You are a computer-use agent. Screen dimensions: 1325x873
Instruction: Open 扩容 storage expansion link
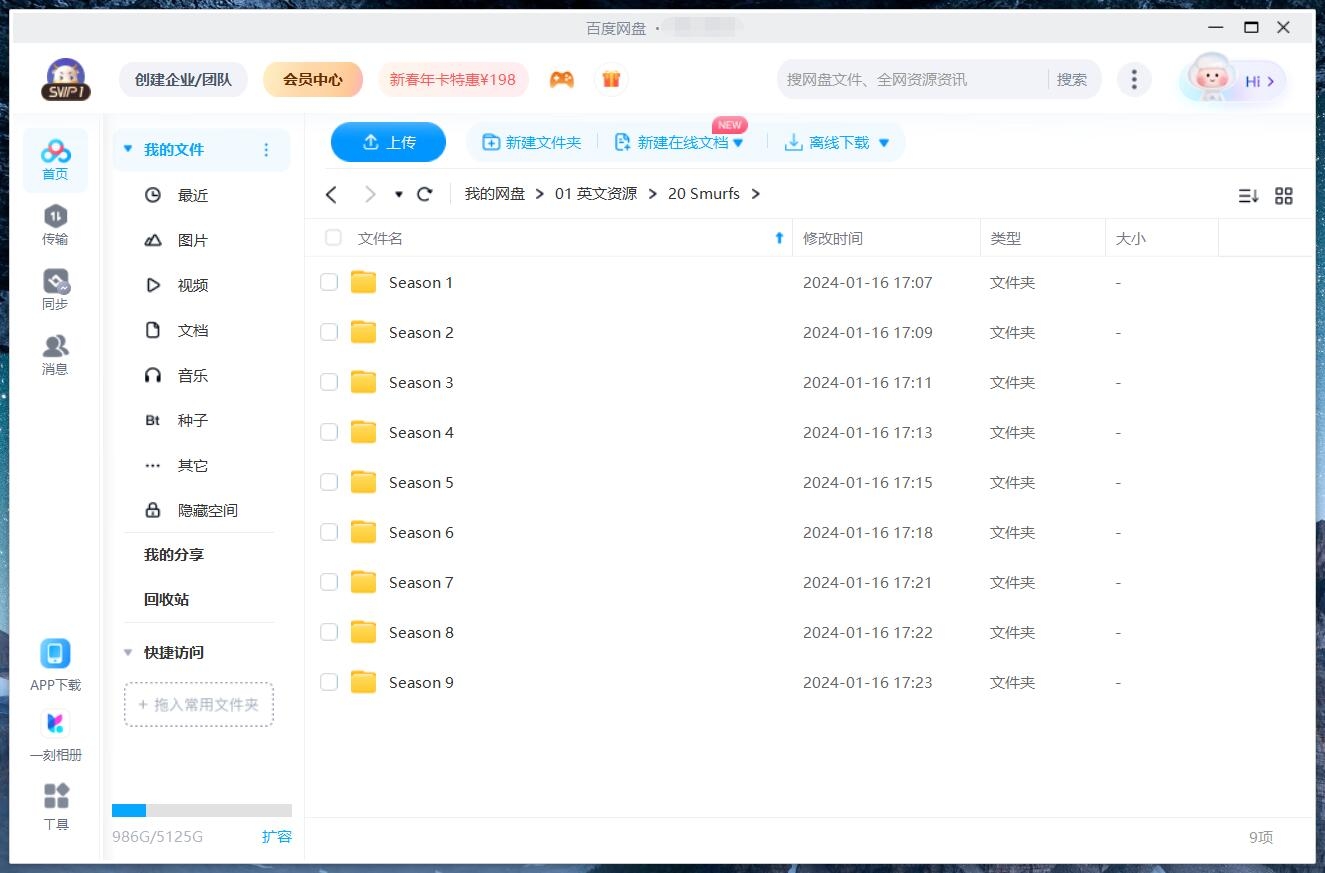(277, 836)
